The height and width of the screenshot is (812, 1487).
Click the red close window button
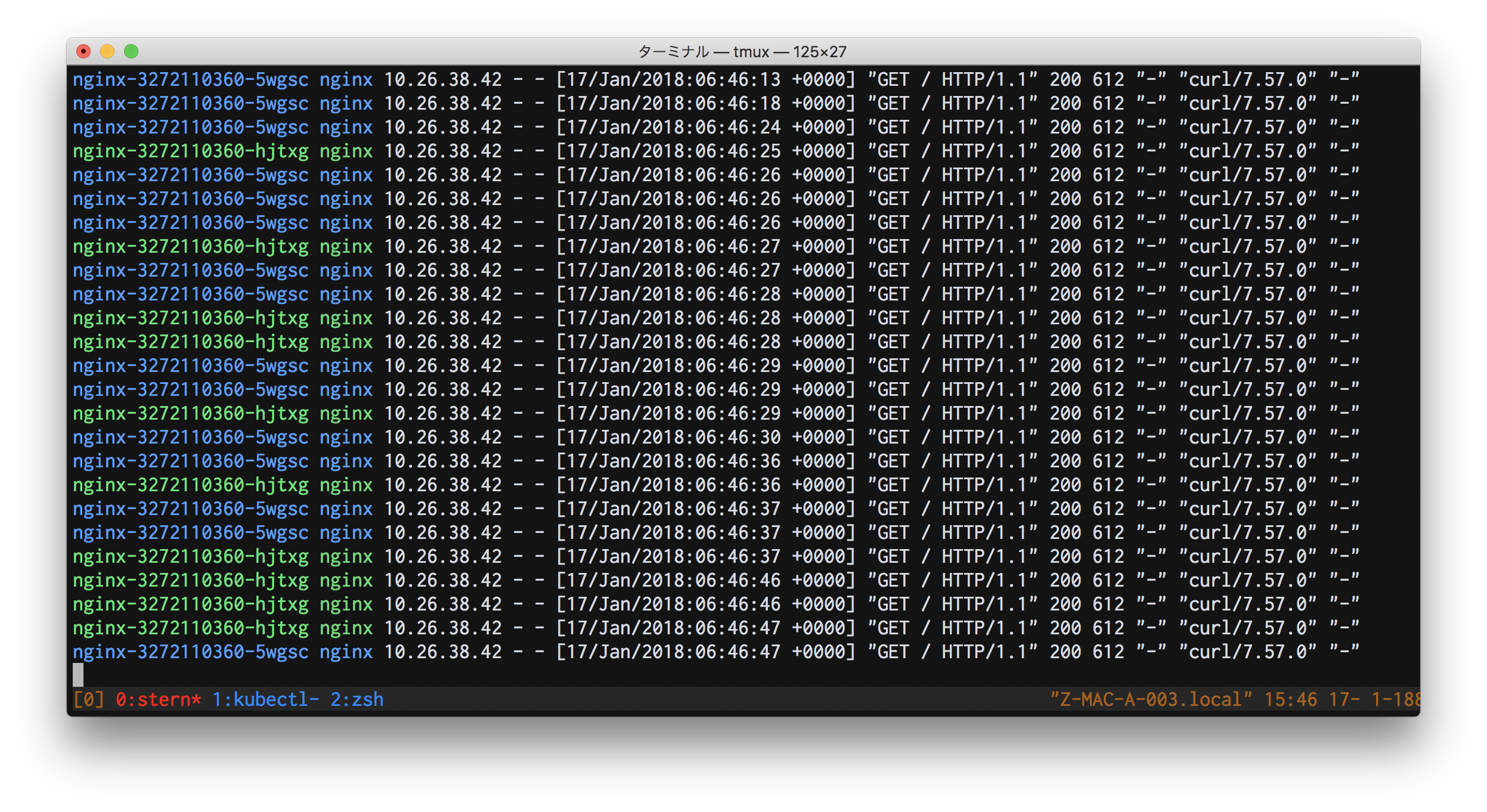83,52
